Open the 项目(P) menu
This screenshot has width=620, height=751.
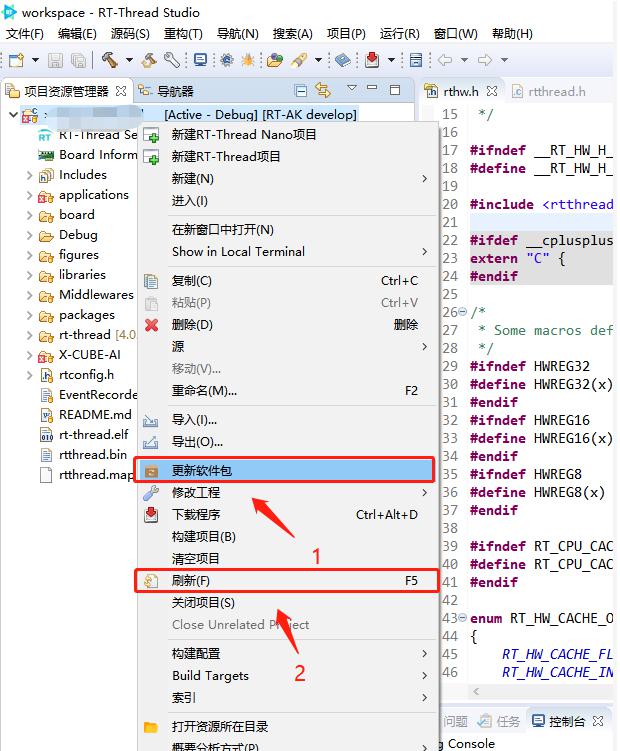346,34
